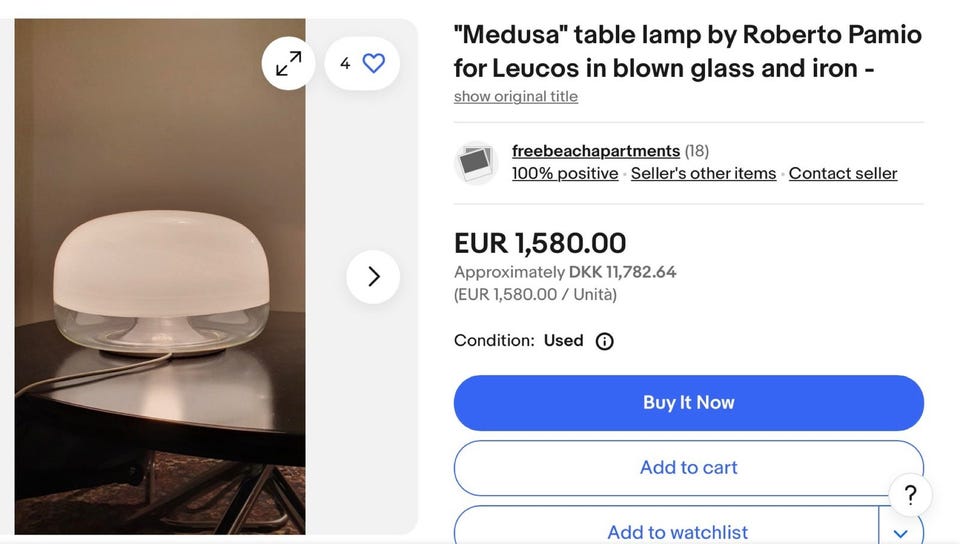Click the seller feedback count (18)
The height and width of the screenshot is (544, 960).
point(697,151)
